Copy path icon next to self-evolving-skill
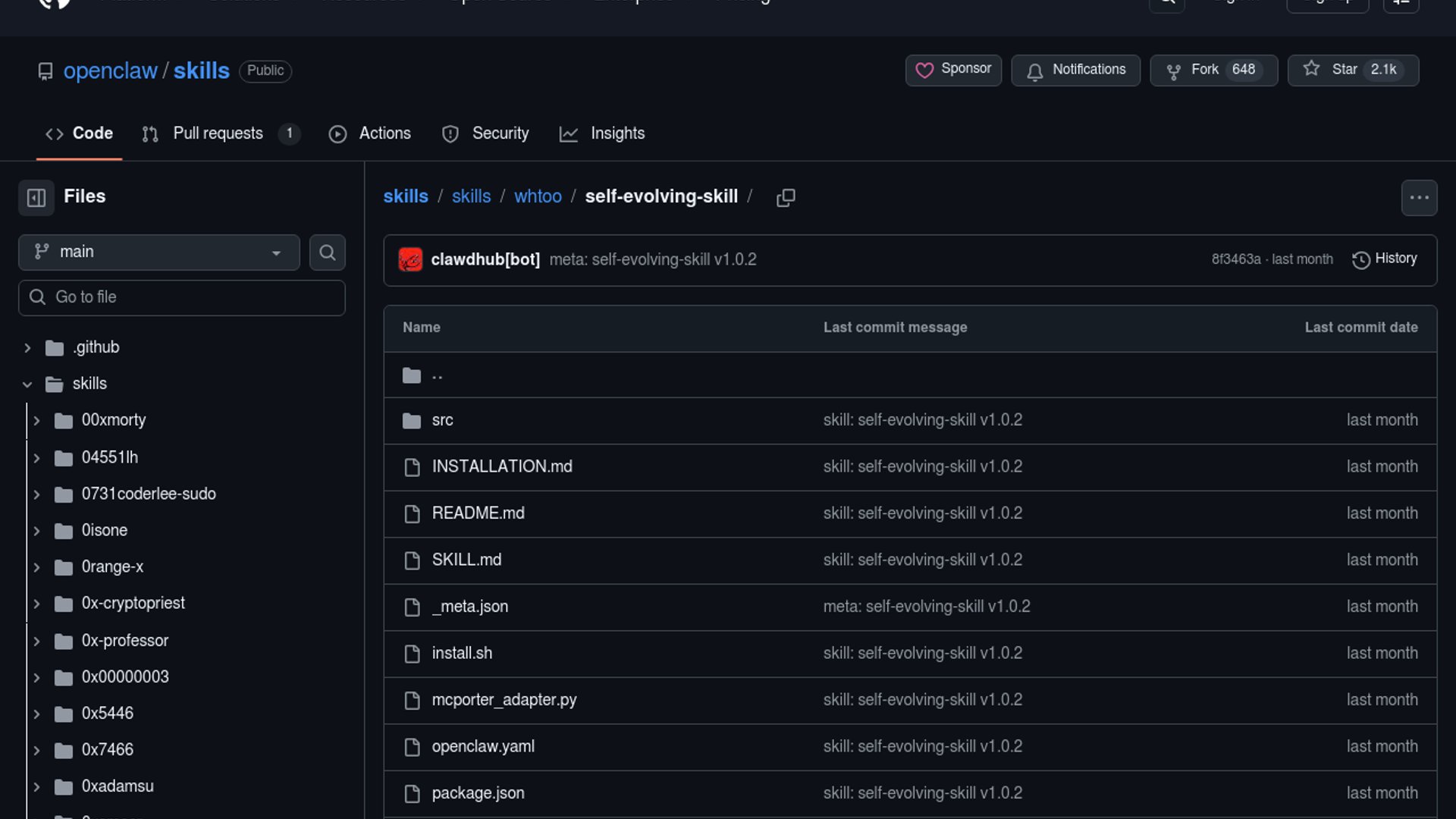The width and height of the screenshot is (1456, 819). [786, 198]
